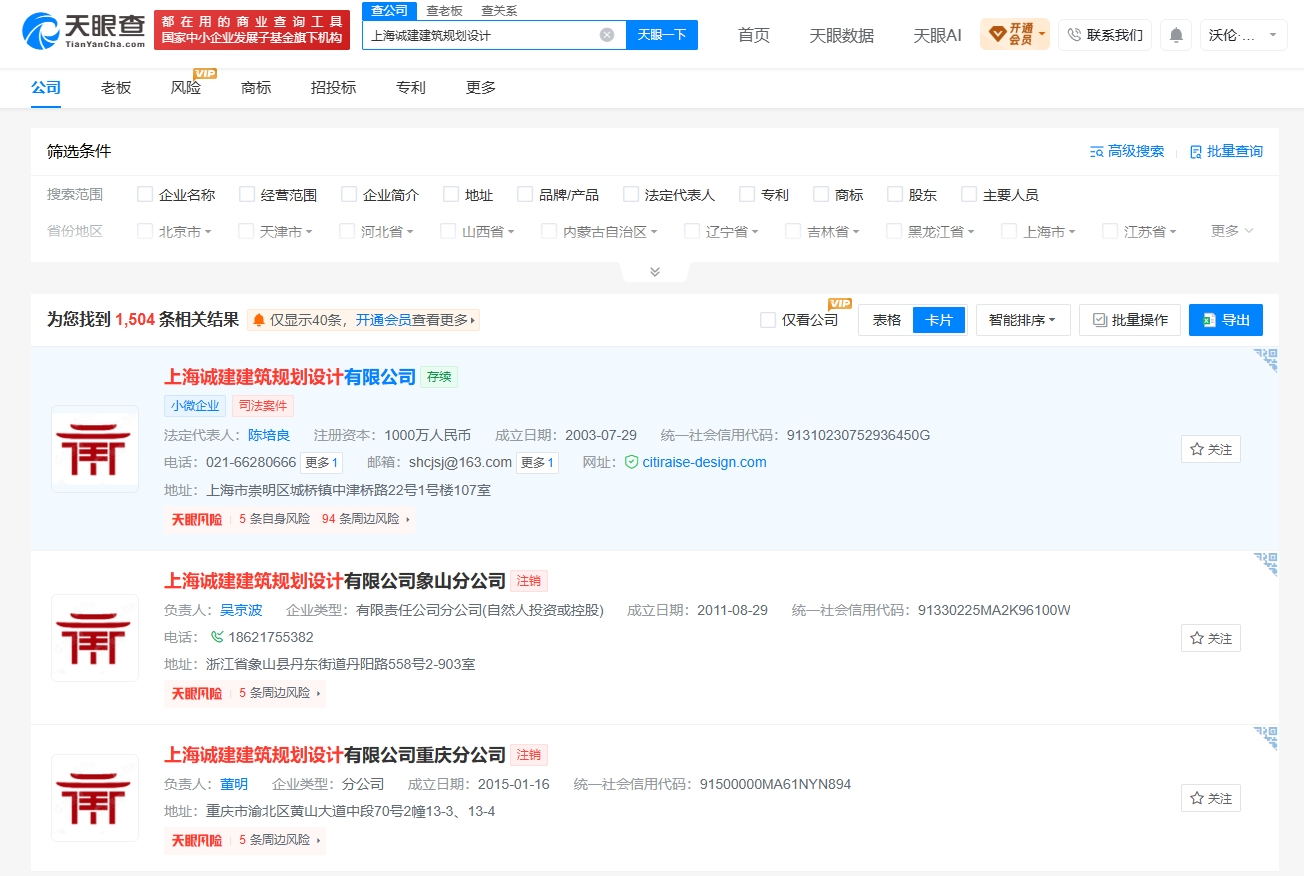Check the 企业名称 search scope box

(x=145, y=194)
